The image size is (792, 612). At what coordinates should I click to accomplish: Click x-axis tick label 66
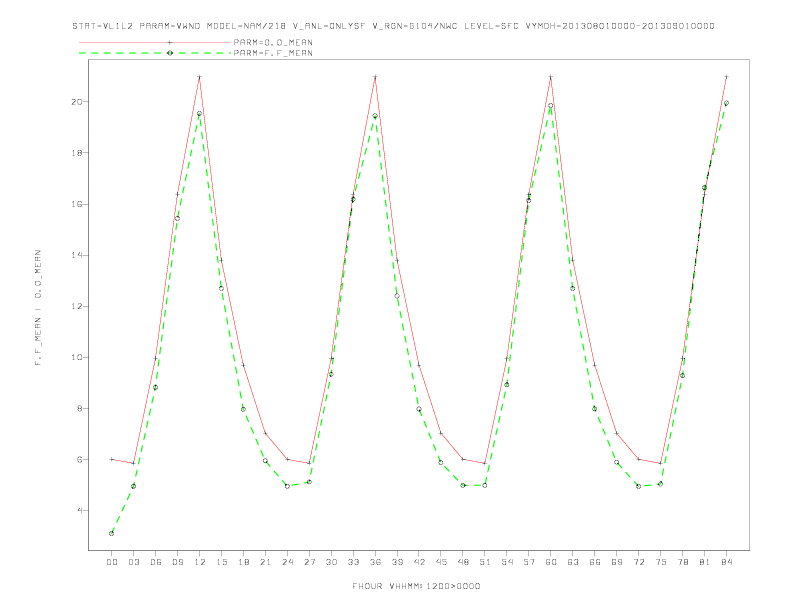point(595,562)
